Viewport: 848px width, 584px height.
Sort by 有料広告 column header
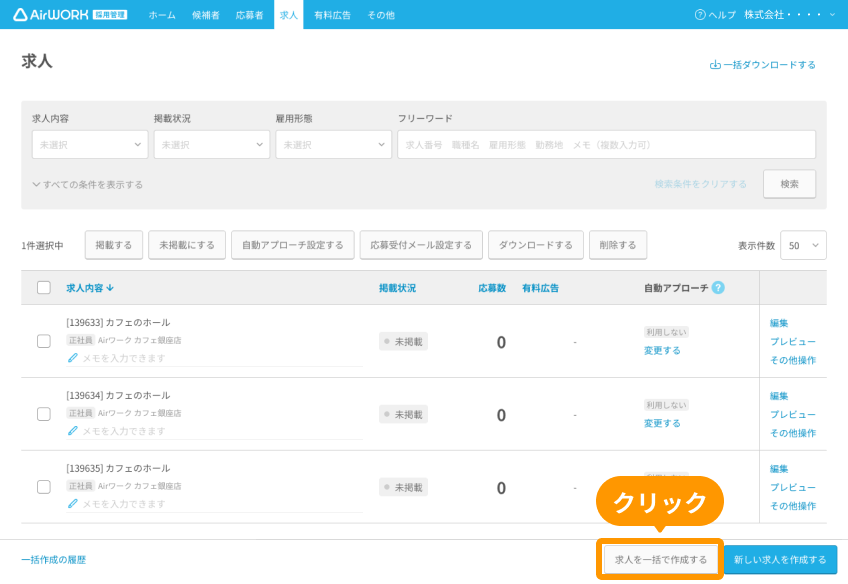click(540, 288)
